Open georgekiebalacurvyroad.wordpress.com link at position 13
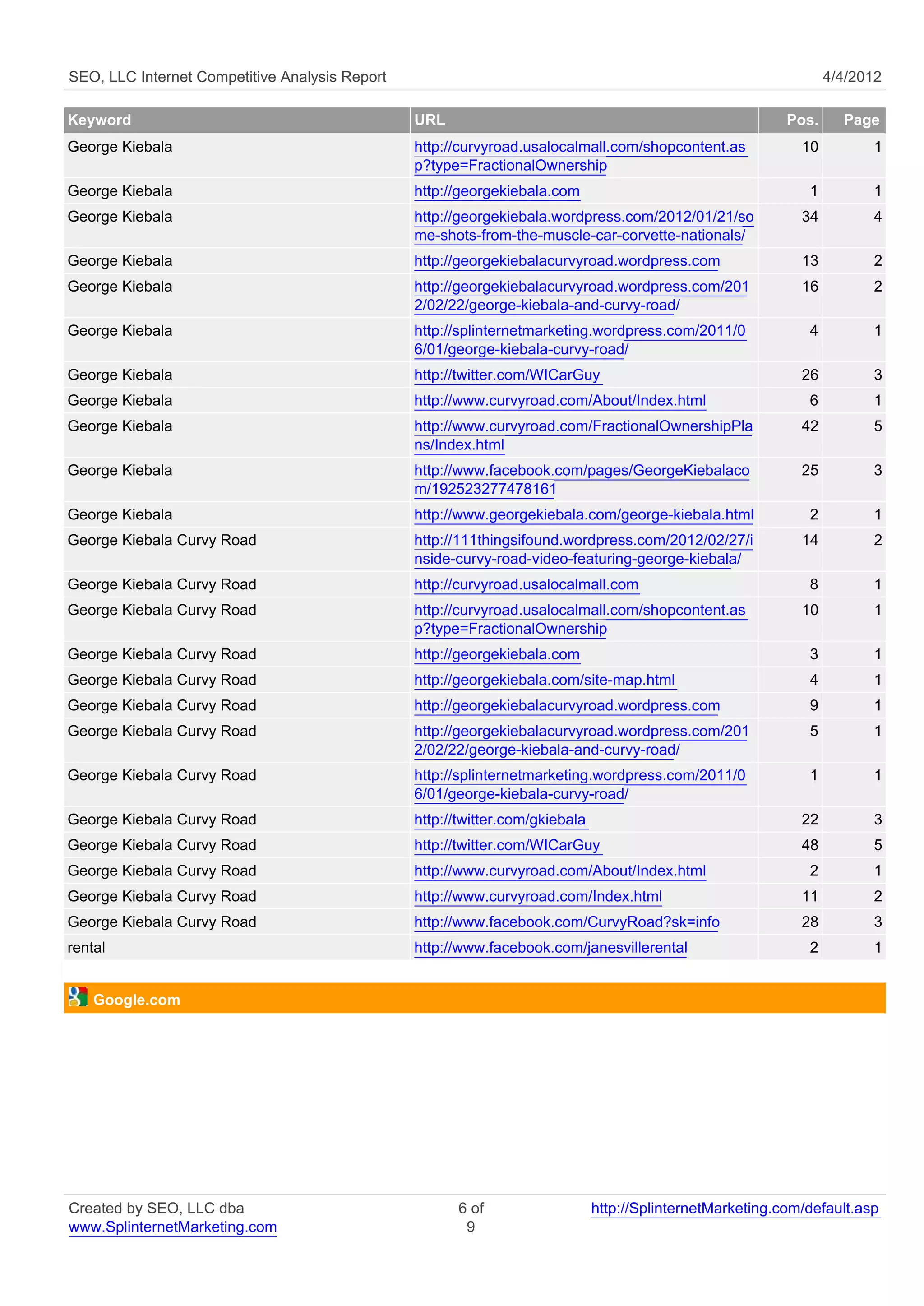The width and height of the screenshot is (924, 1306). 567,261
